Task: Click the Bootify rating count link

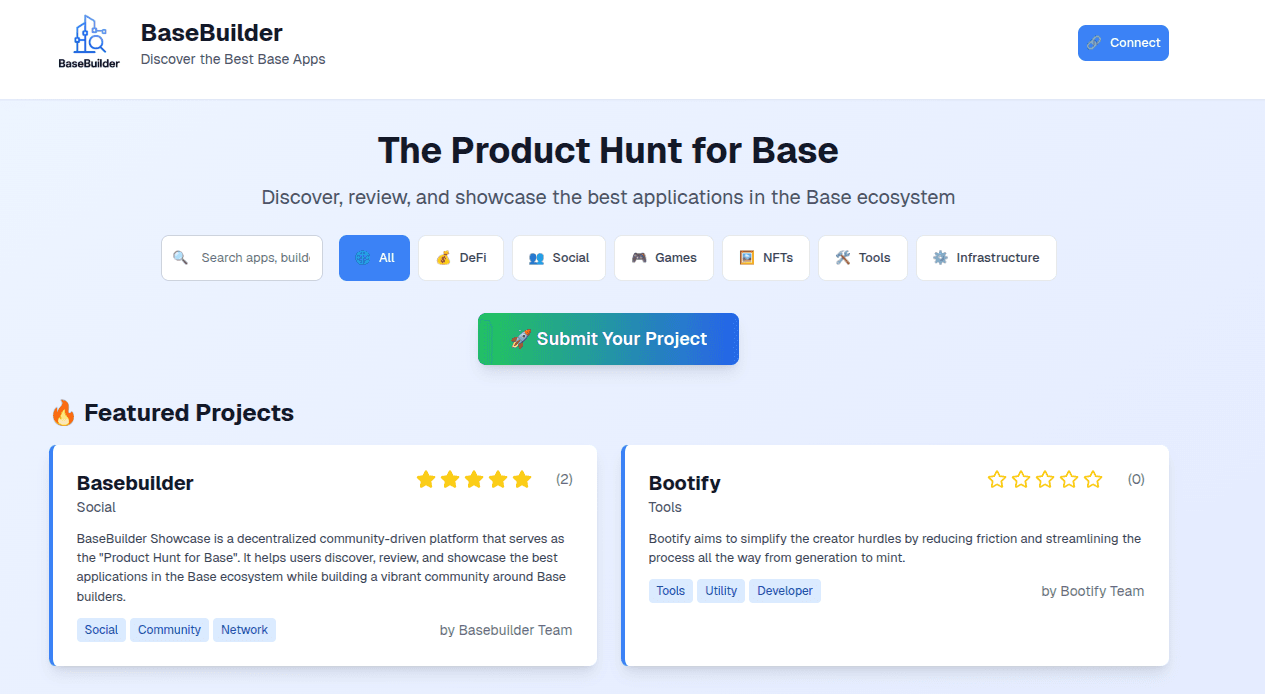Action: click(x=1136, y=479)
